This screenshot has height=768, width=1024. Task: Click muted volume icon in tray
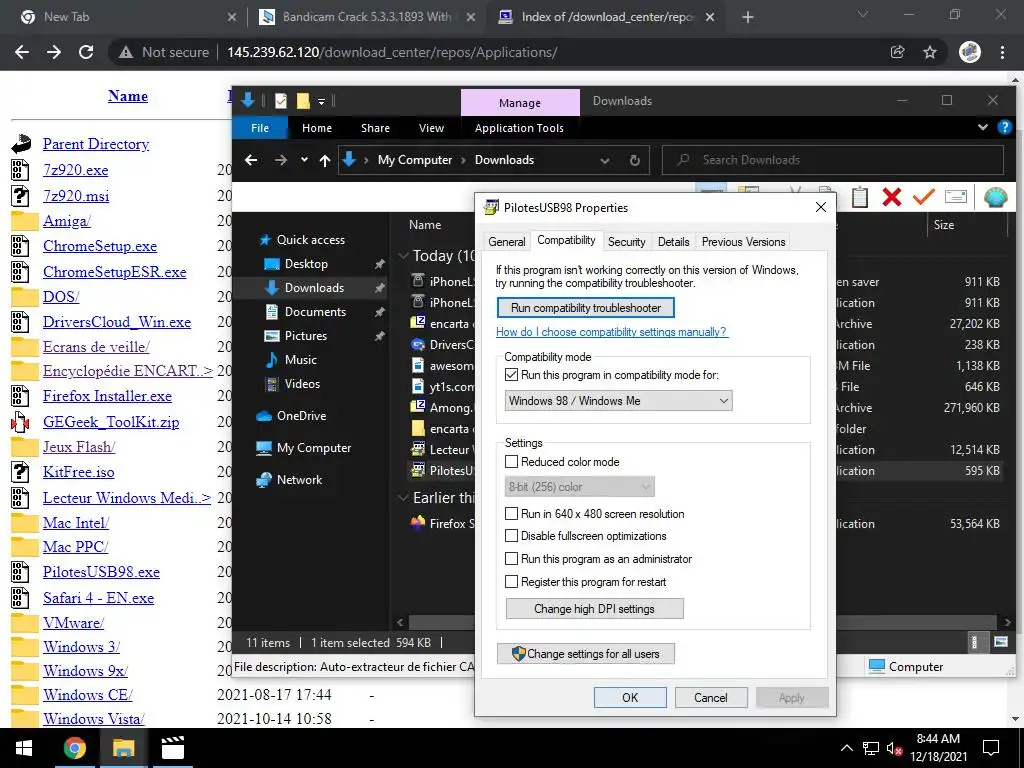pos(895,748)
